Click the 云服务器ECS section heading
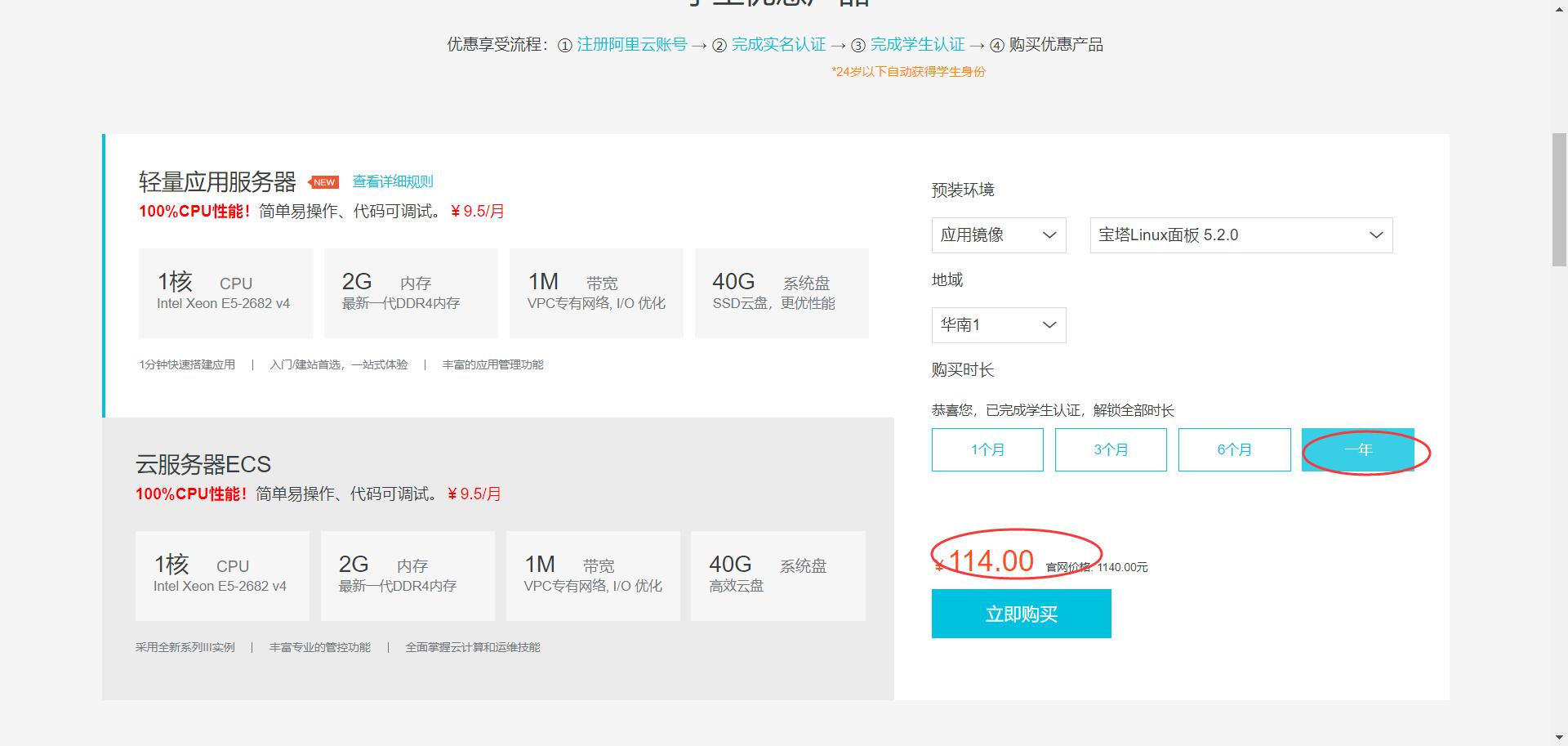 click(203, 464)
